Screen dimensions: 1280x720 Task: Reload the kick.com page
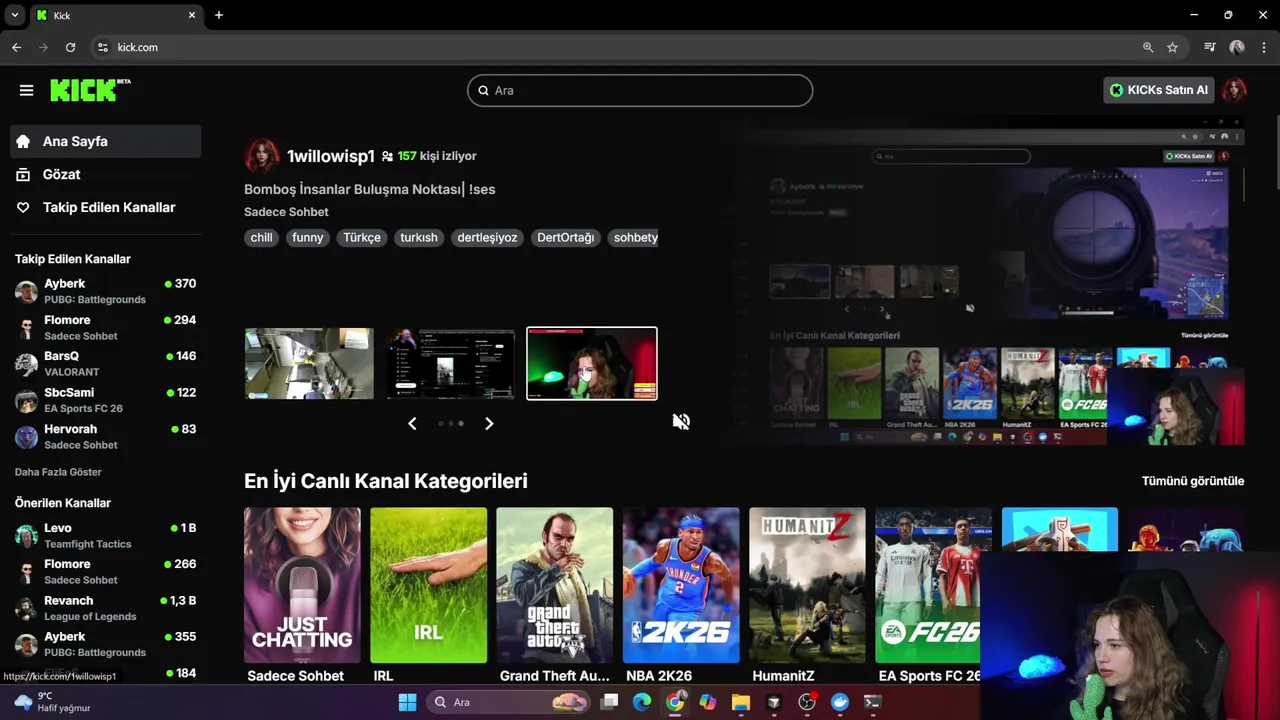point(70,47)
